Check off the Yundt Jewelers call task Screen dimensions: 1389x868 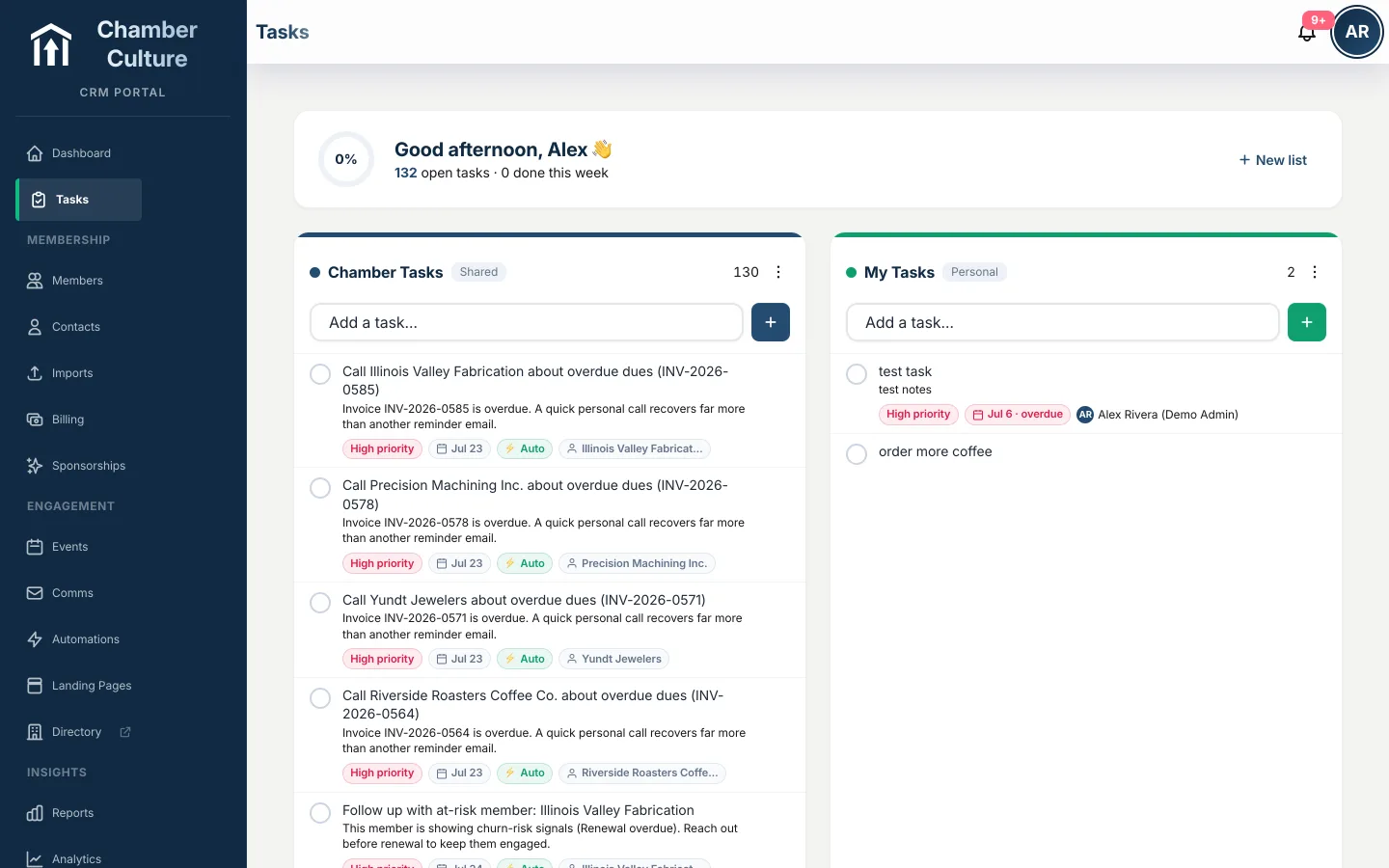click(320, 603)
